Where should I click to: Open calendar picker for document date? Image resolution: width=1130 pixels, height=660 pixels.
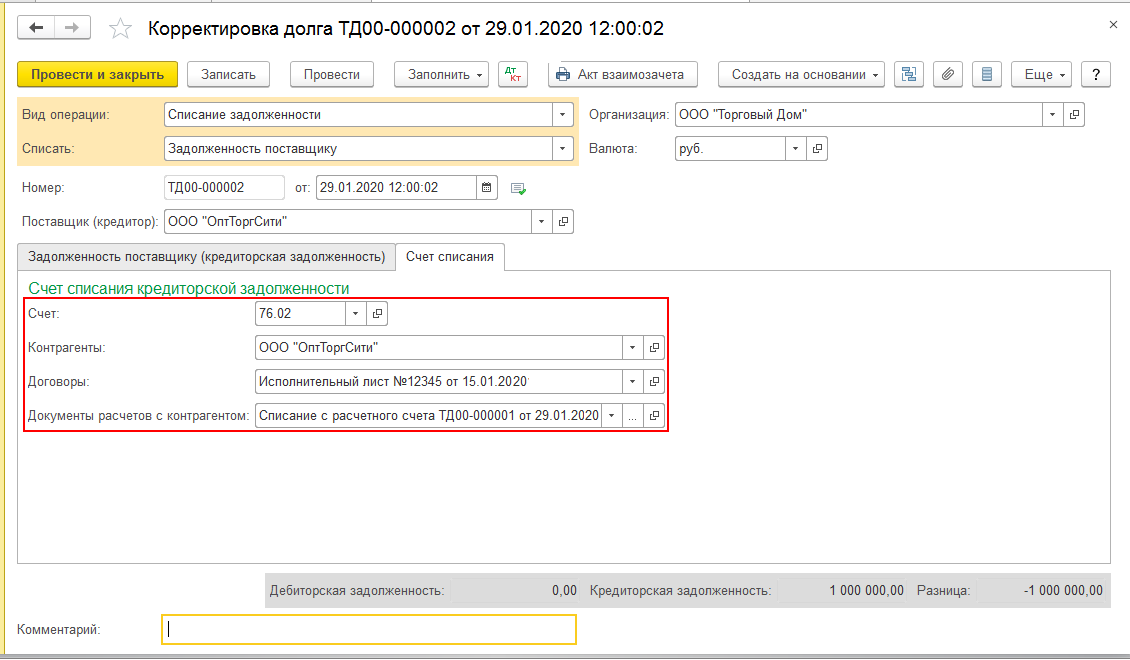pyautogui.click(x=487, y=187)
